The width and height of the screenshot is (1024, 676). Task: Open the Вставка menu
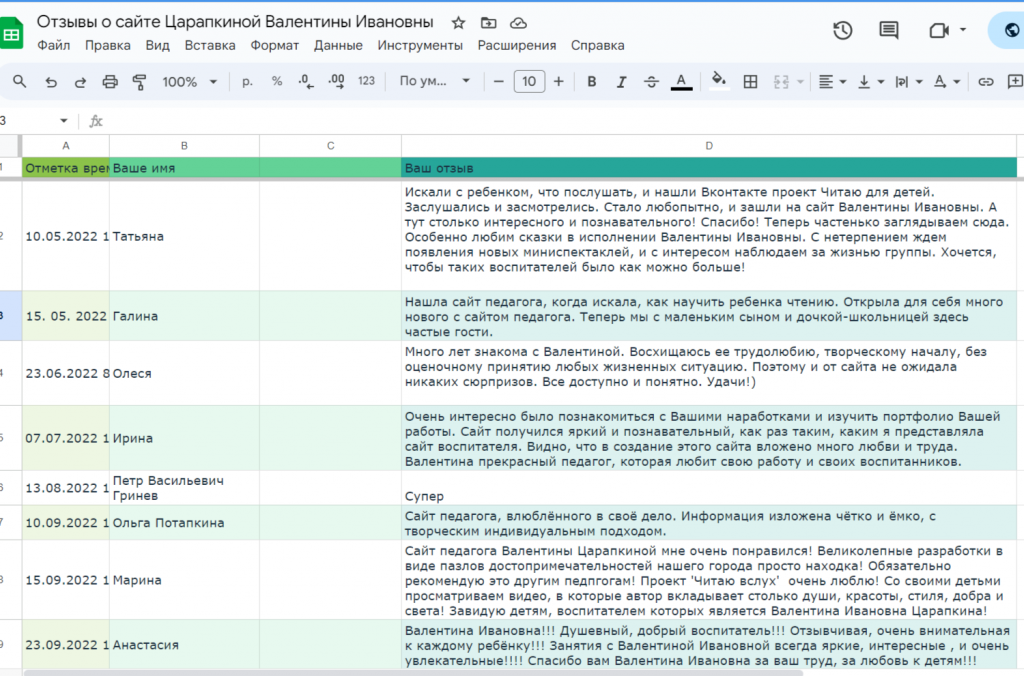point(210,45)
